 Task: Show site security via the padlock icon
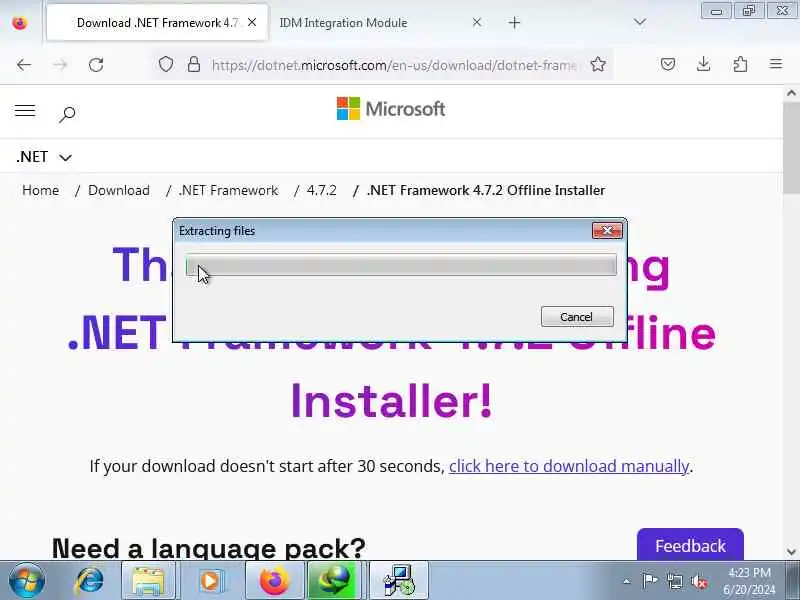point(194,65)
